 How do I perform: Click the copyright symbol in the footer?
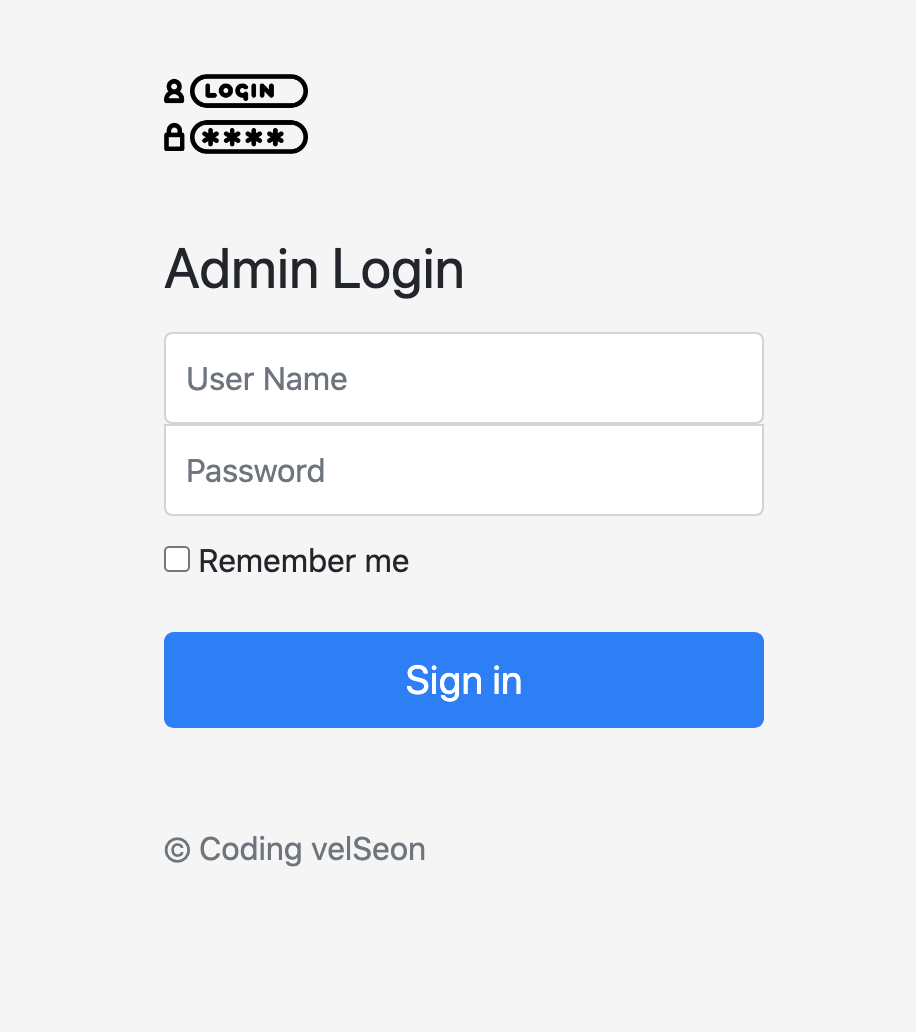coord(177,850)
